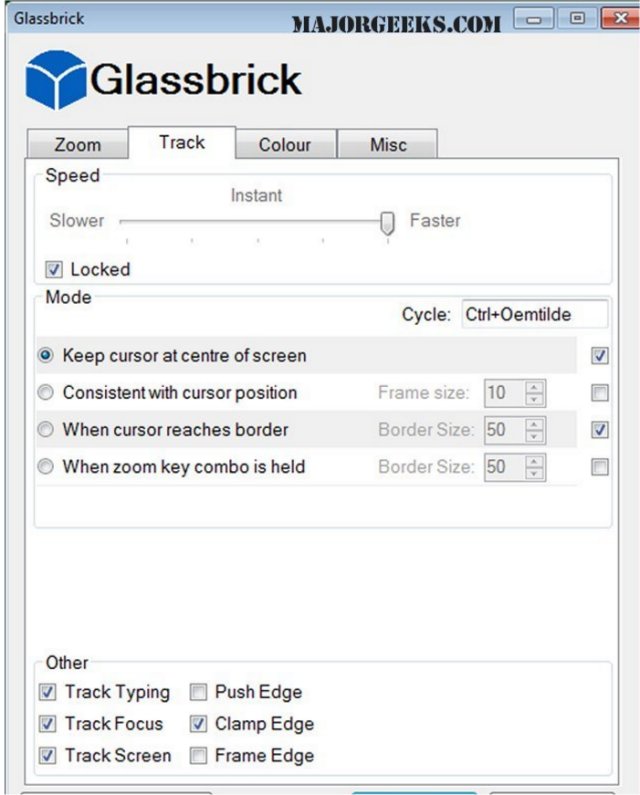640x795 pixels.
Task: Toggle the Track Focus checkbox
Action: coord(48,724)
